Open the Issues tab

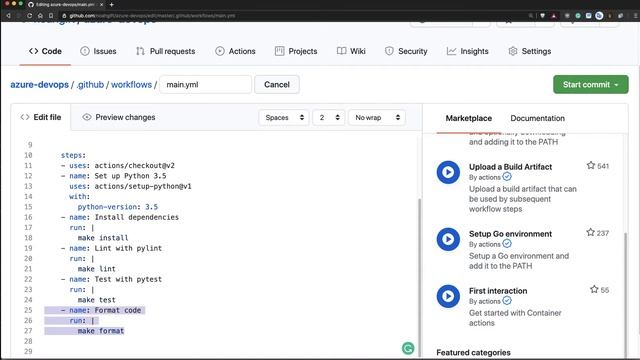click(x=98, y=51)
